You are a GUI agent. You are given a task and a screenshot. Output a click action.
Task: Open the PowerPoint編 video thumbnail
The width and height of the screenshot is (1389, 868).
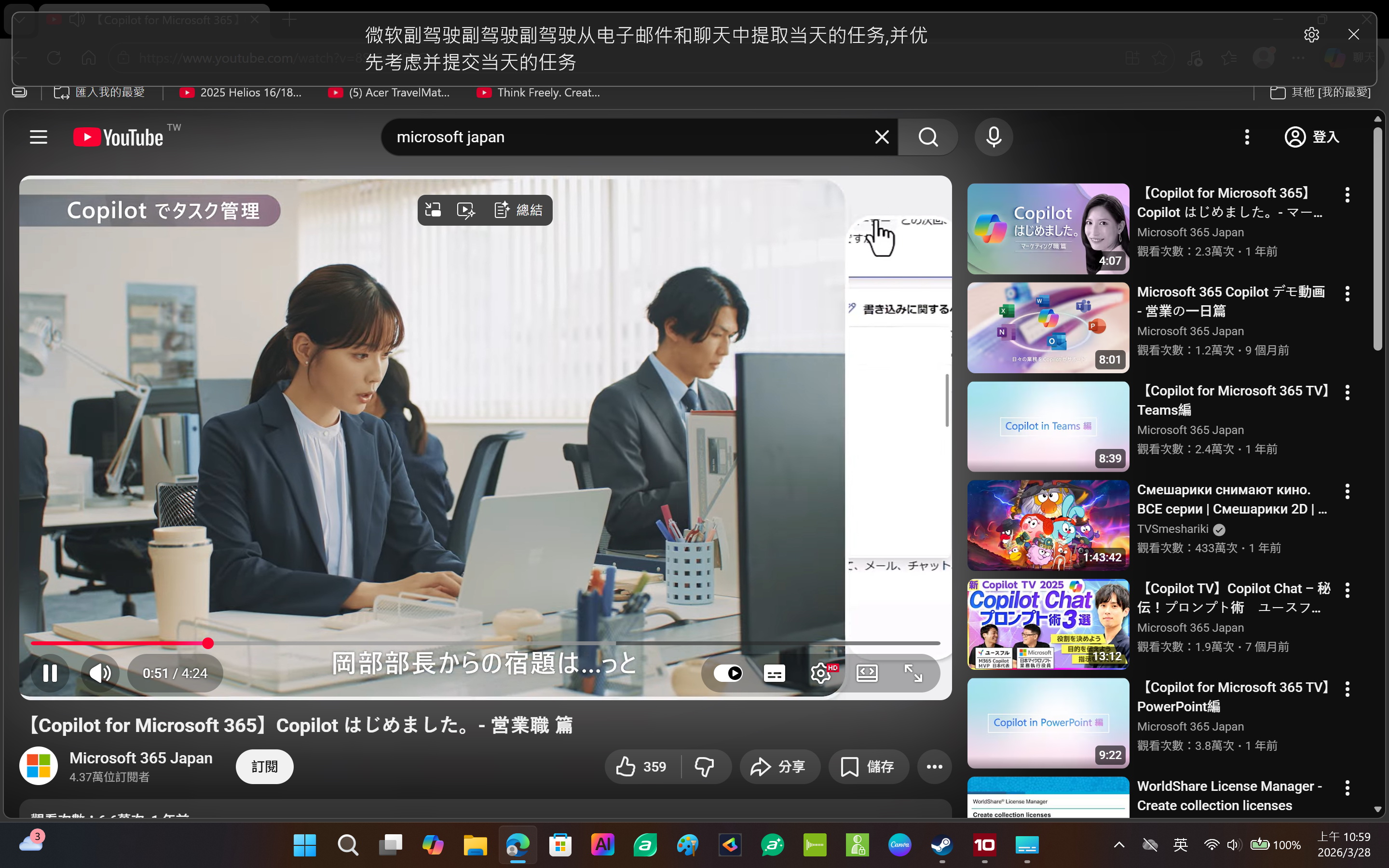pos(1048,723)
